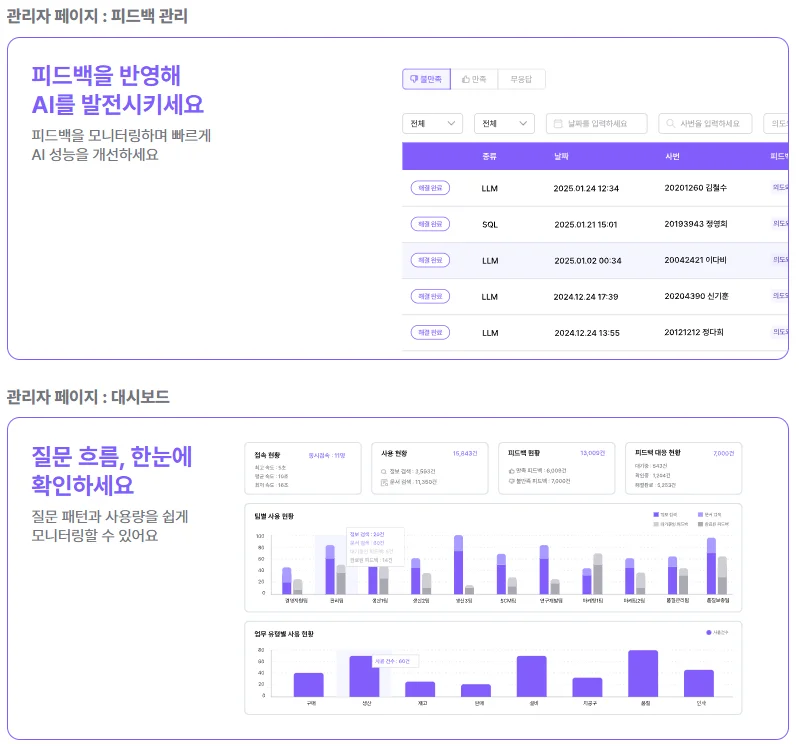This screenshot has height=746, width=799.
Task: Focus the 날짜를 입력하세요 date field
Action: click(597, 123)
